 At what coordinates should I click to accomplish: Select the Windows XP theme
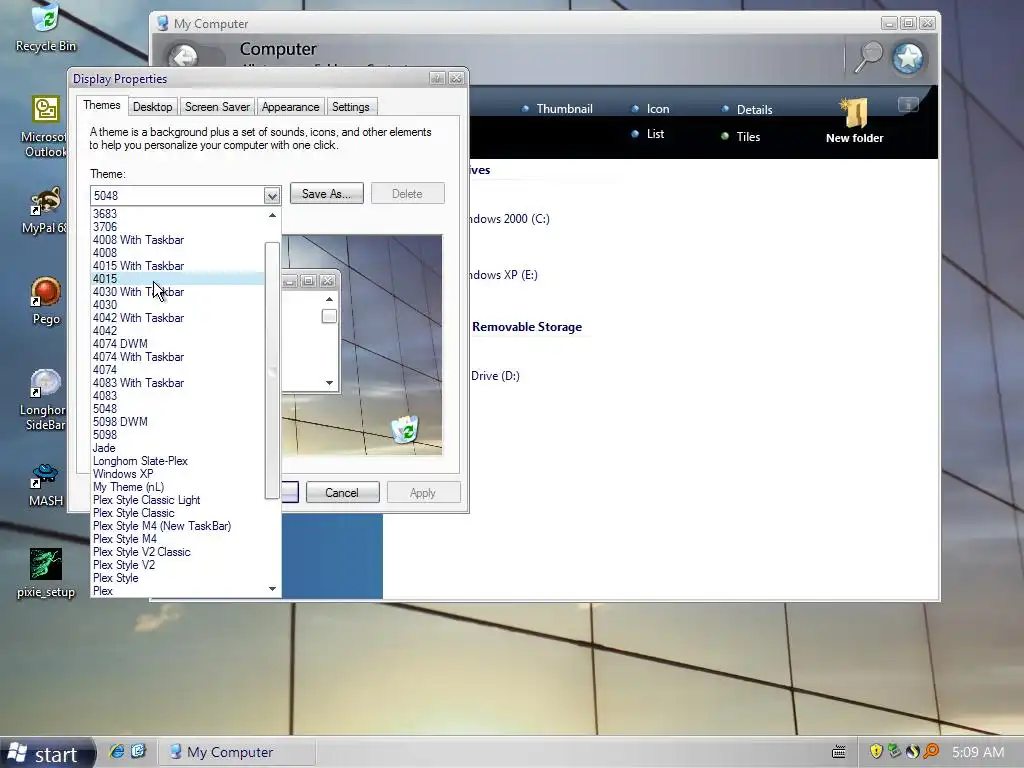pos(178,474)
